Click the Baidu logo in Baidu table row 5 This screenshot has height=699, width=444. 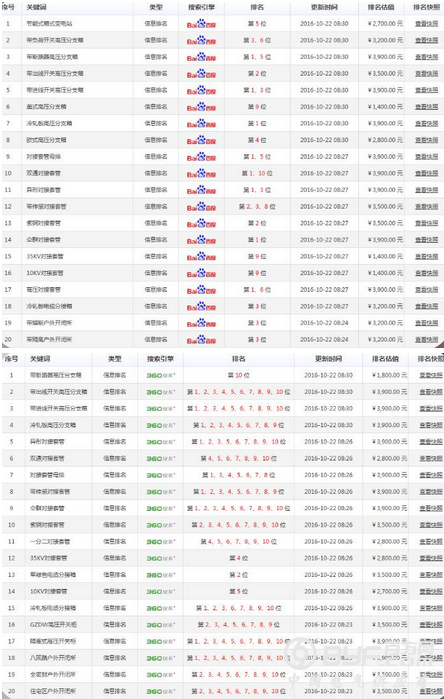(201, 90)
